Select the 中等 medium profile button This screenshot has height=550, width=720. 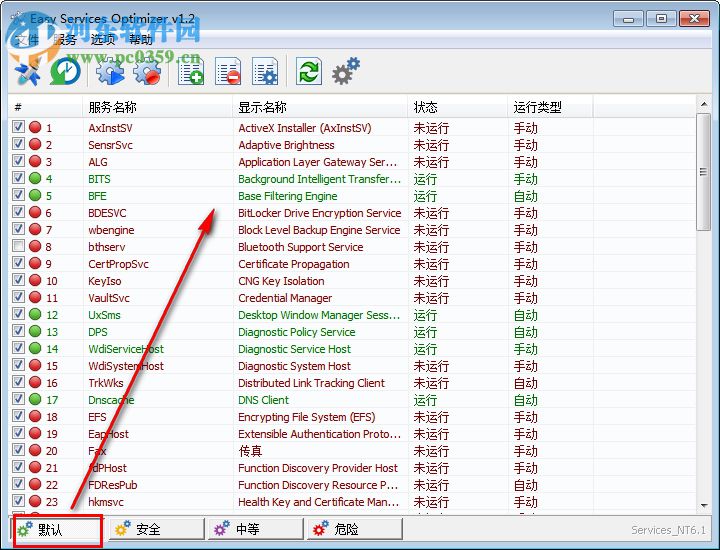coord(256,529)
